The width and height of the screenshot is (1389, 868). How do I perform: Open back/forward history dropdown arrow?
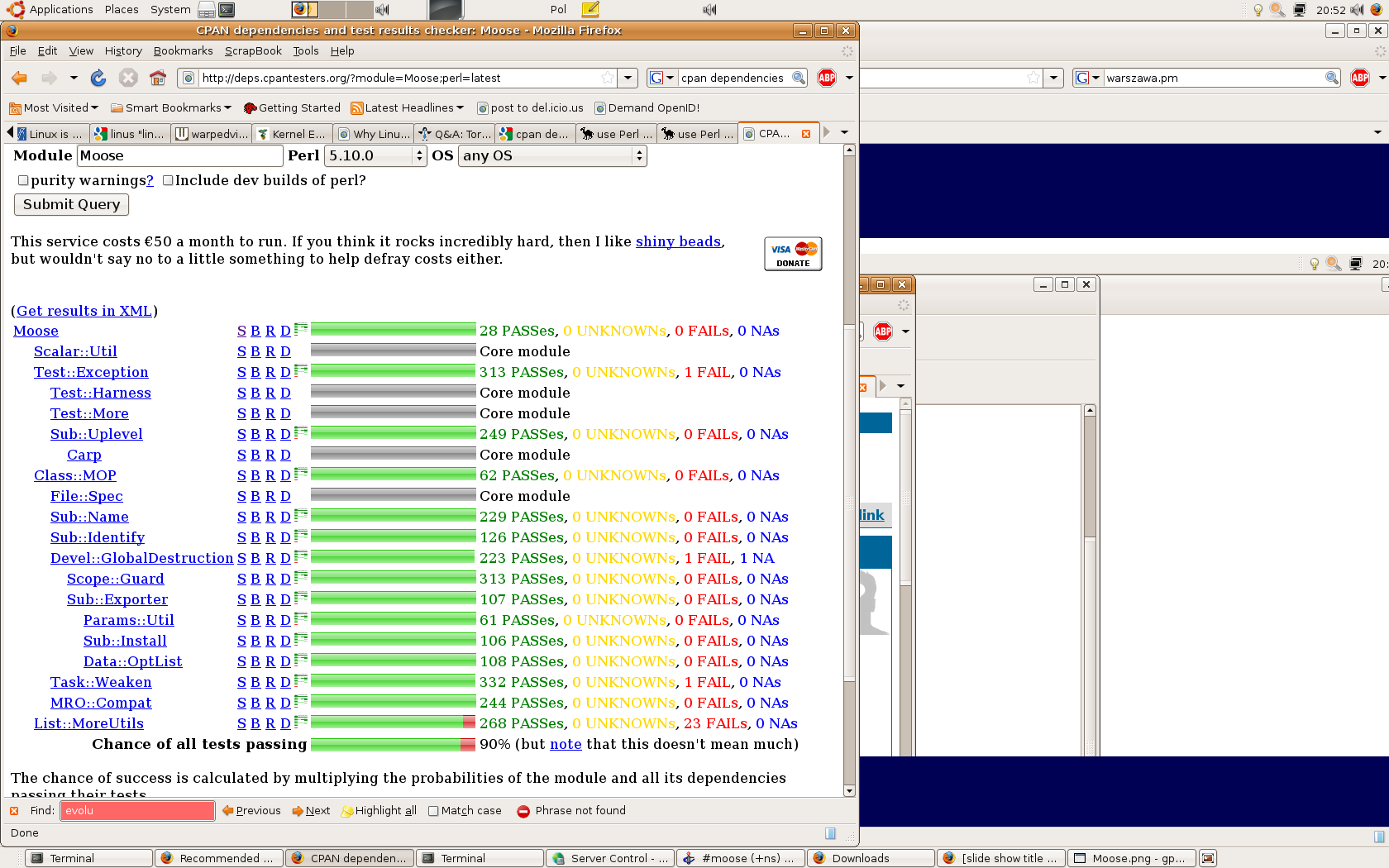click(x=74, y=78)
